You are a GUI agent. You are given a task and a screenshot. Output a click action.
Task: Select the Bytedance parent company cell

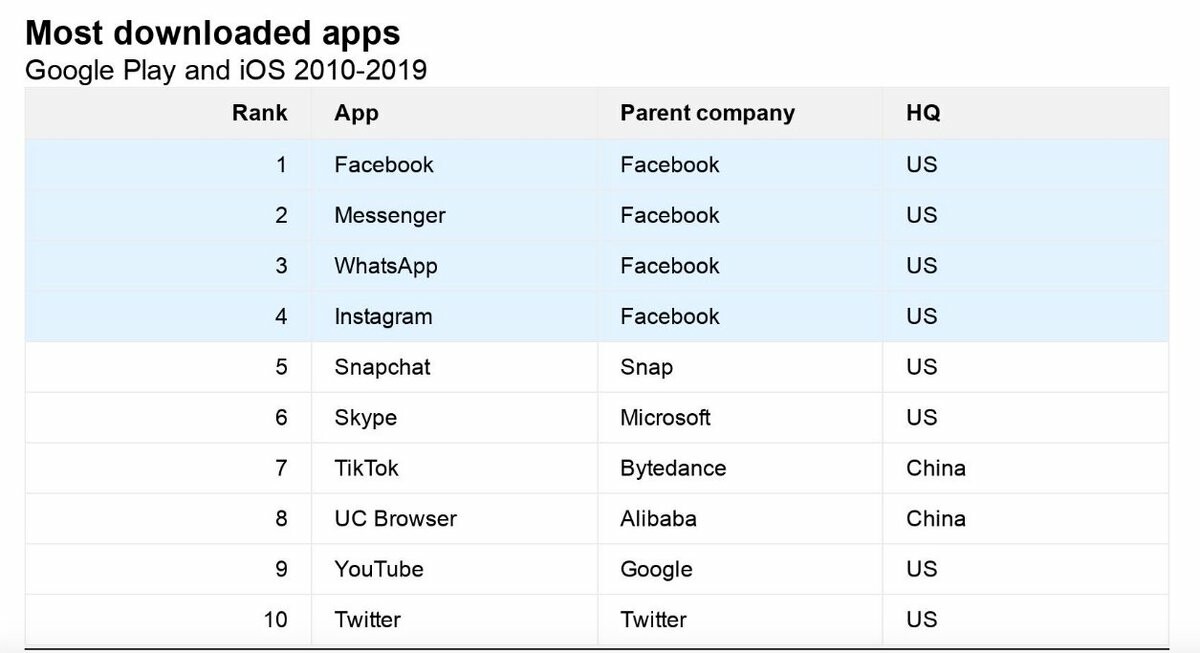pyautogui.click(x=673, y=468)
